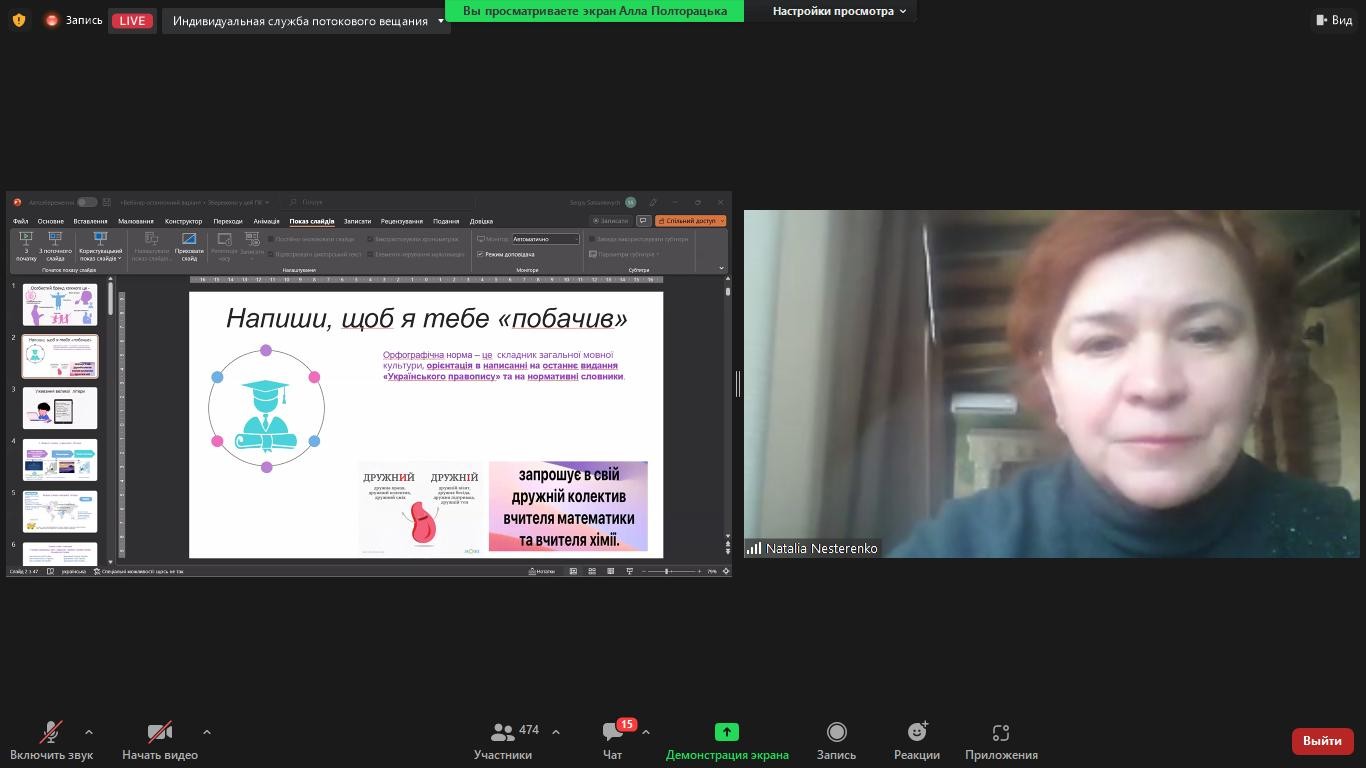
Task: Click the encryption shield icon
Action: pos(19,20)
